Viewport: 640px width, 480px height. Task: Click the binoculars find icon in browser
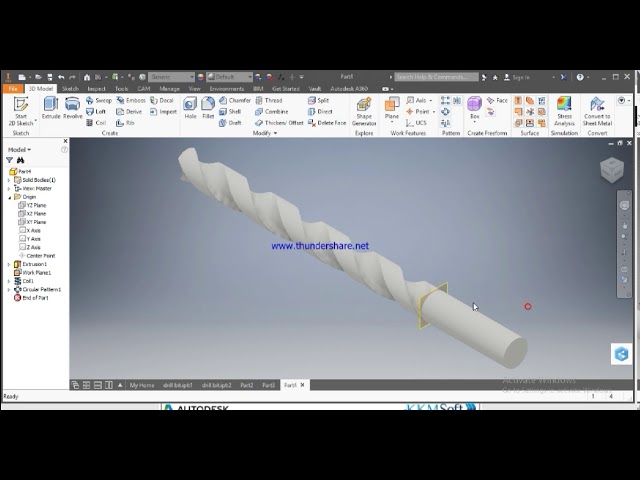[x=20, y=160]
